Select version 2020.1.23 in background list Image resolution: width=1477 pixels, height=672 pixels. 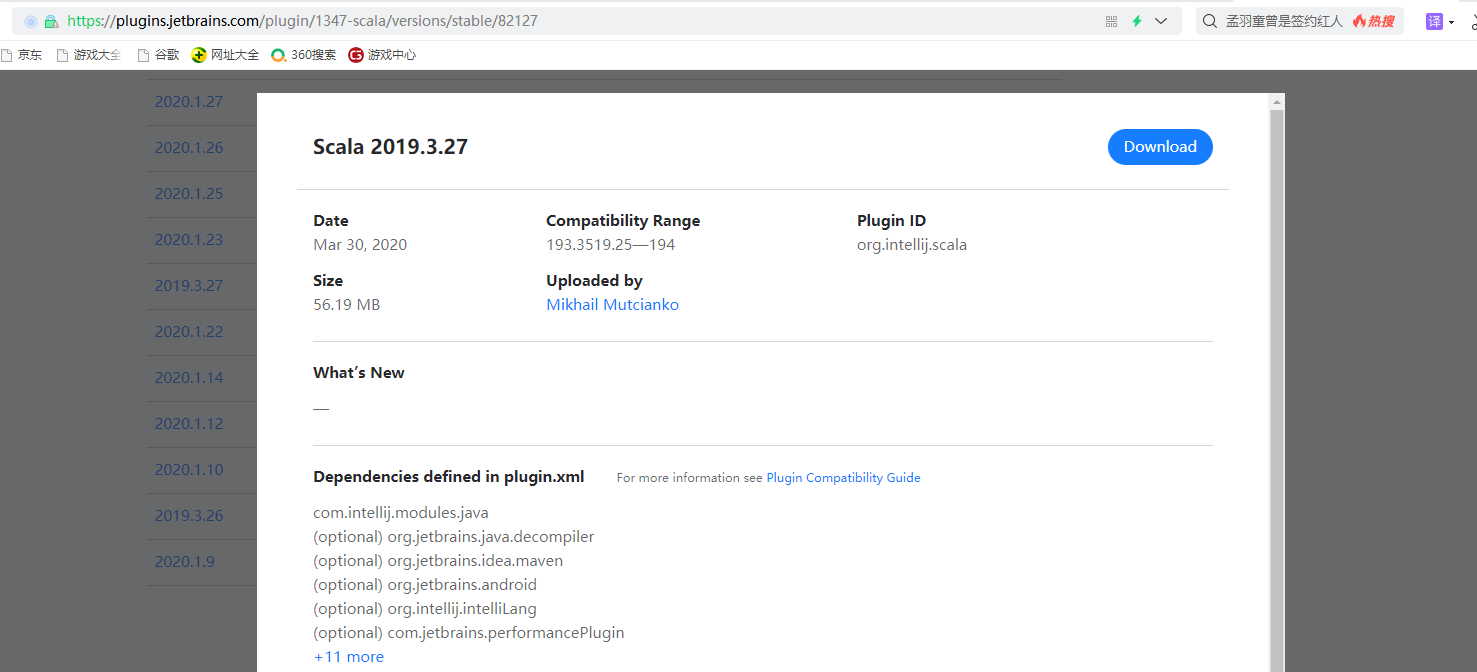coord(189,240)
